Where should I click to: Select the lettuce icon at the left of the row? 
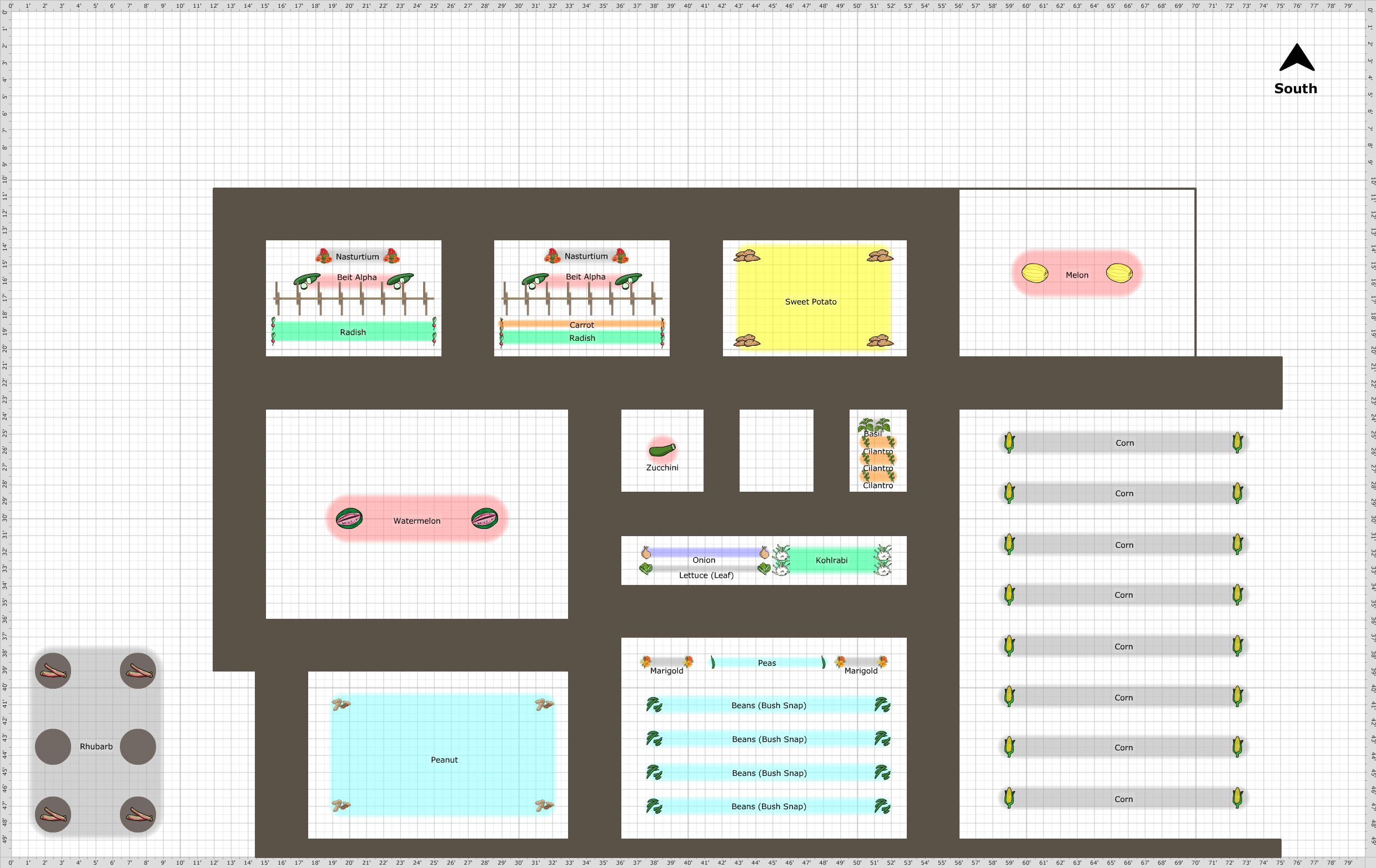pyautogui.click(x=646, y=569)
